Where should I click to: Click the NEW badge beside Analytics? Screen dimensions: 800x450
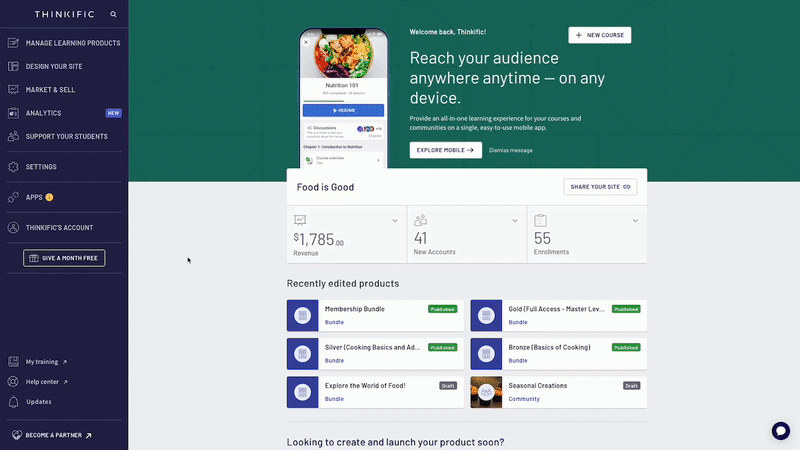point(113,113)
